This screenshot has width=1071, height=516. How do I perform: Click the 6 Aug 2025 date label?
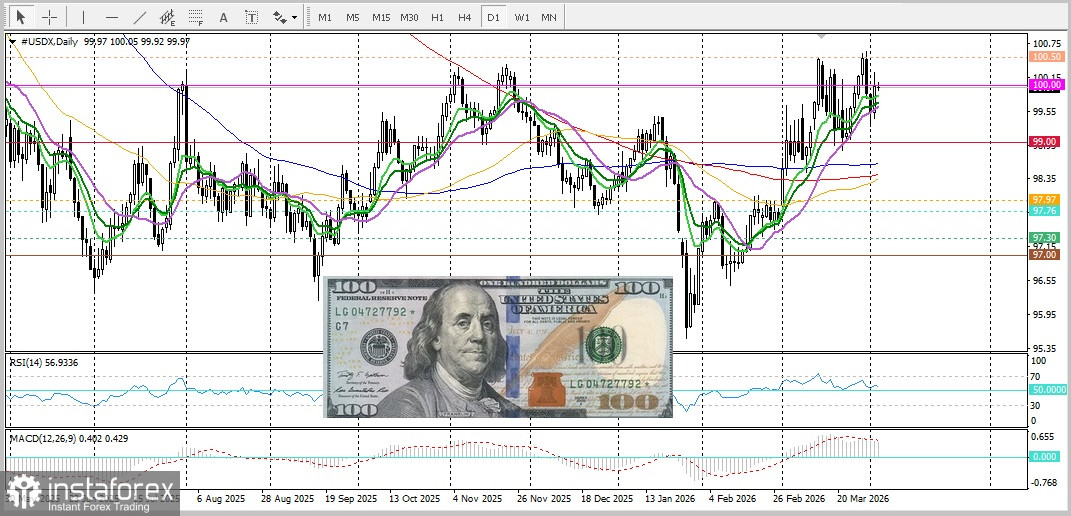point(220,498)
